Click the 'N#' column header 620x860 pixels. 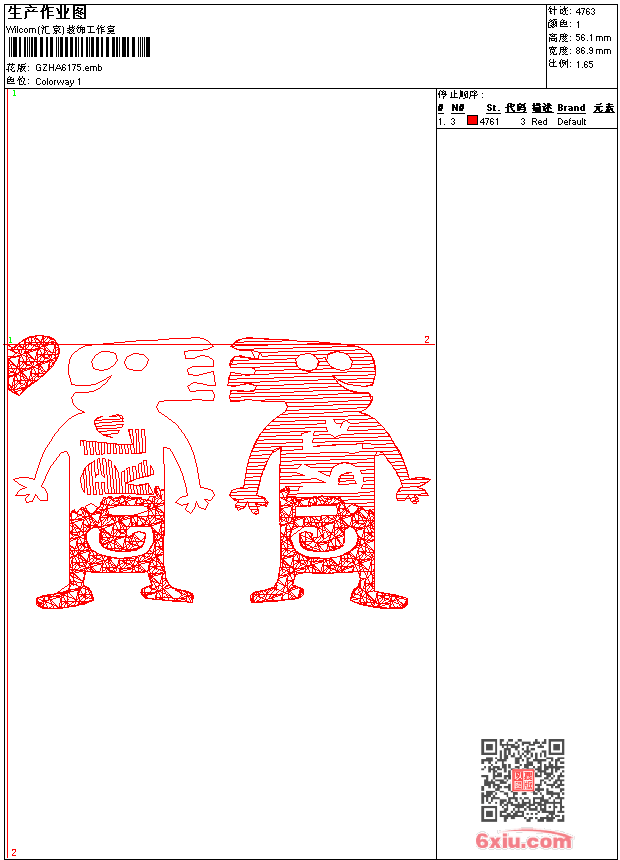click(x=458, y=108)
